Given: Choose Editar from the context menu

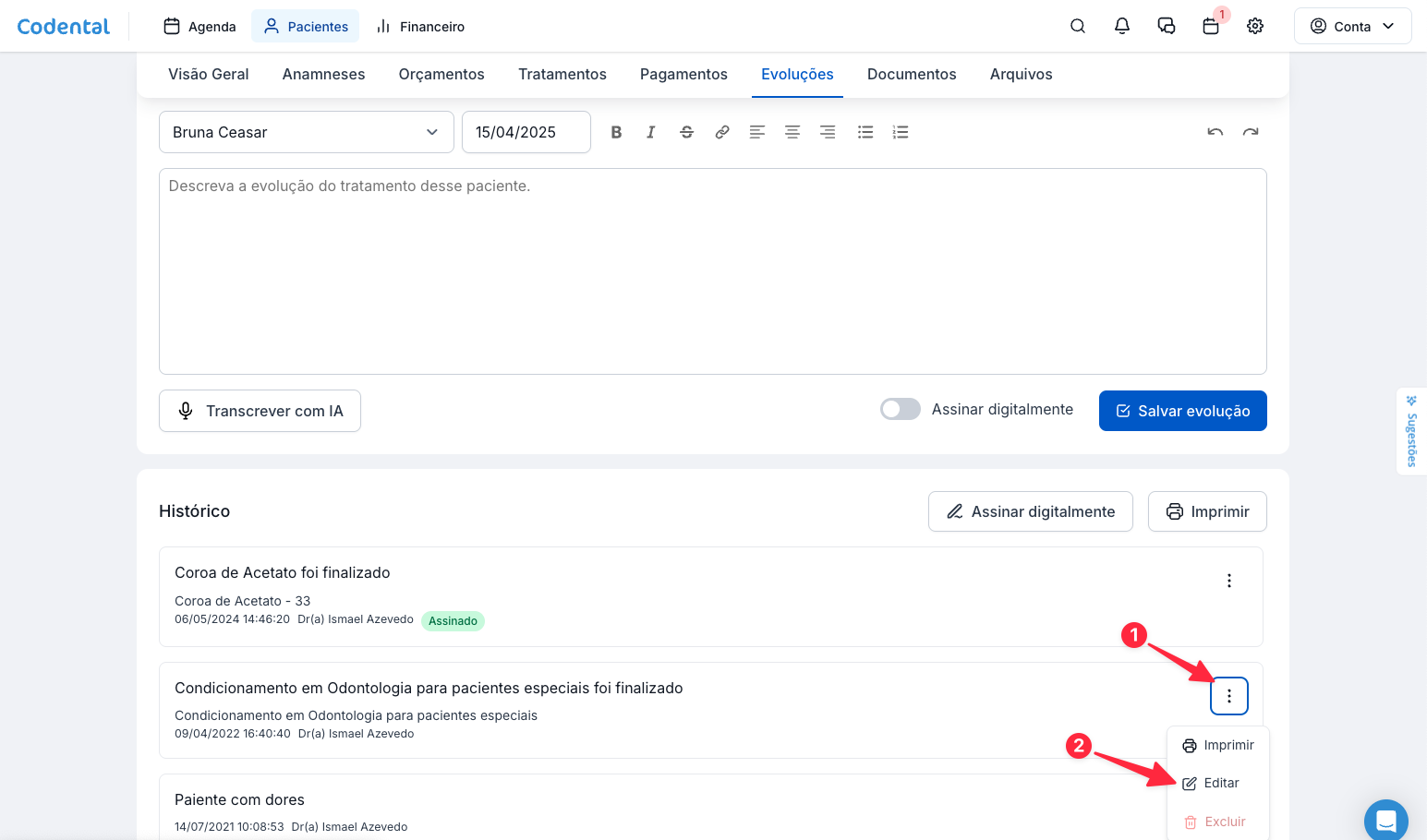Looking at the screenshot, I should 1220,783.
